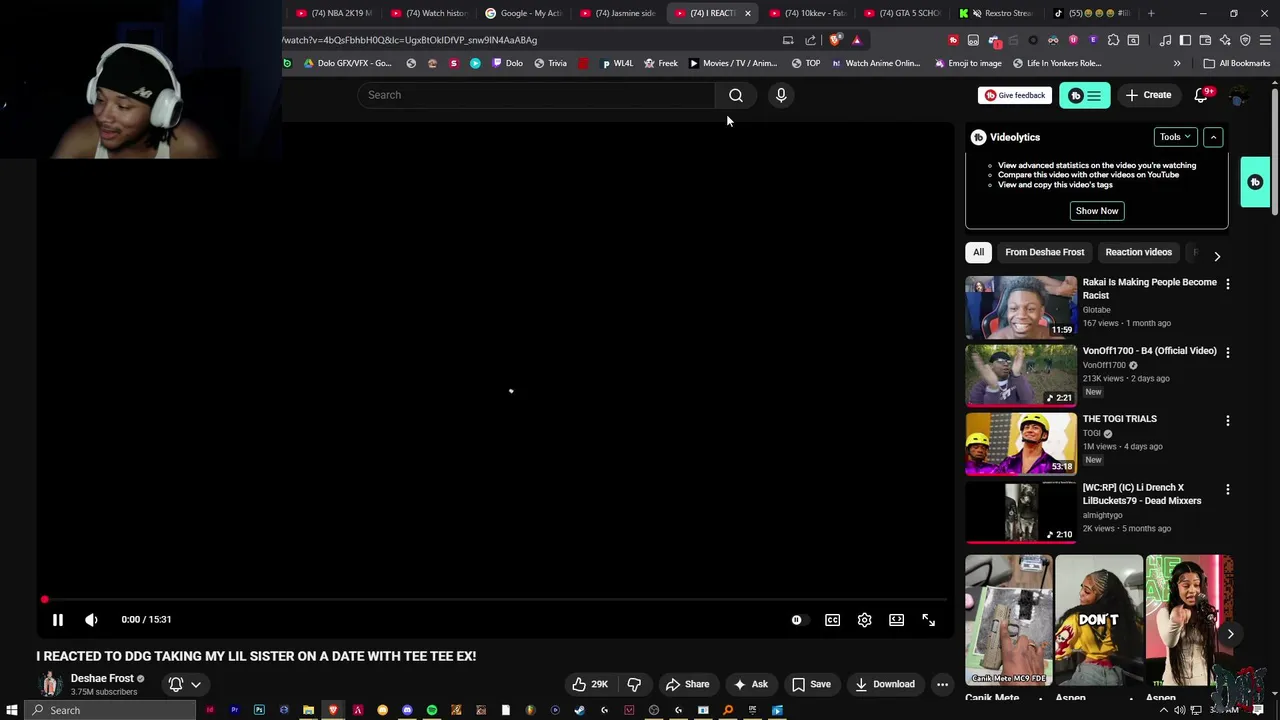Open Windows Start menu
This screenshot has width=1280, height=720.
click(x=11, y=710)
